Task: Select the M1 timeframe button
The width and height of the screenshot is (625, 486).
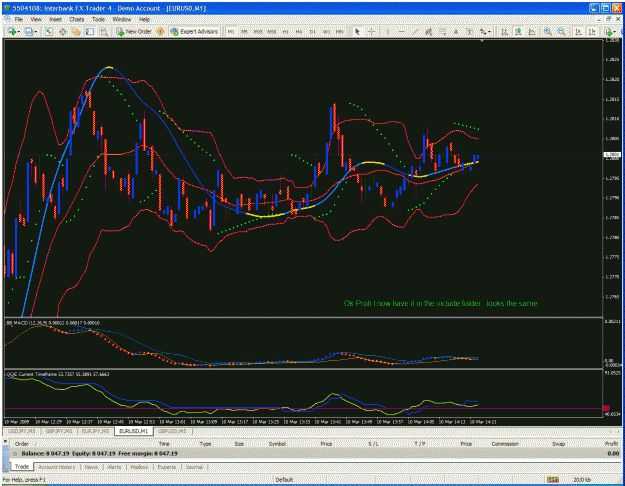Action: click(x=231, y=31)
